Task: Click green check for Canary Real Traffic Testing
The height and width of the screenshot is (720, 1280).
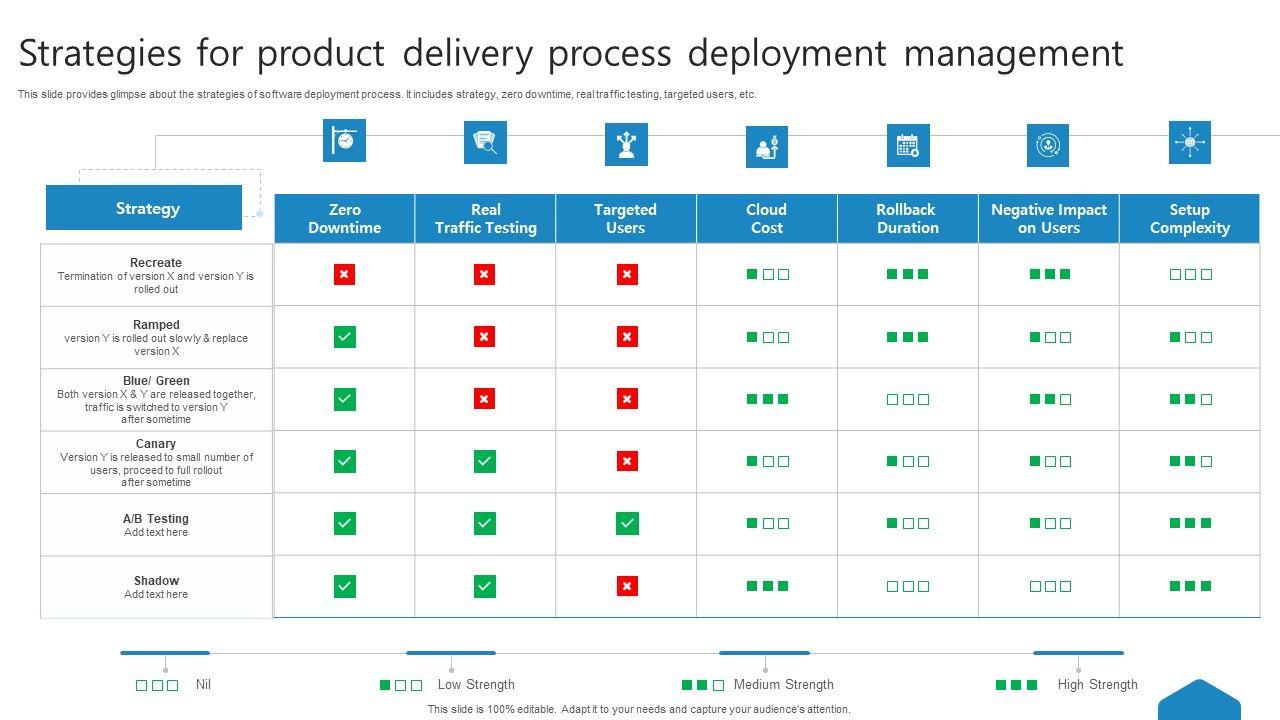Action: coord(485,461)
